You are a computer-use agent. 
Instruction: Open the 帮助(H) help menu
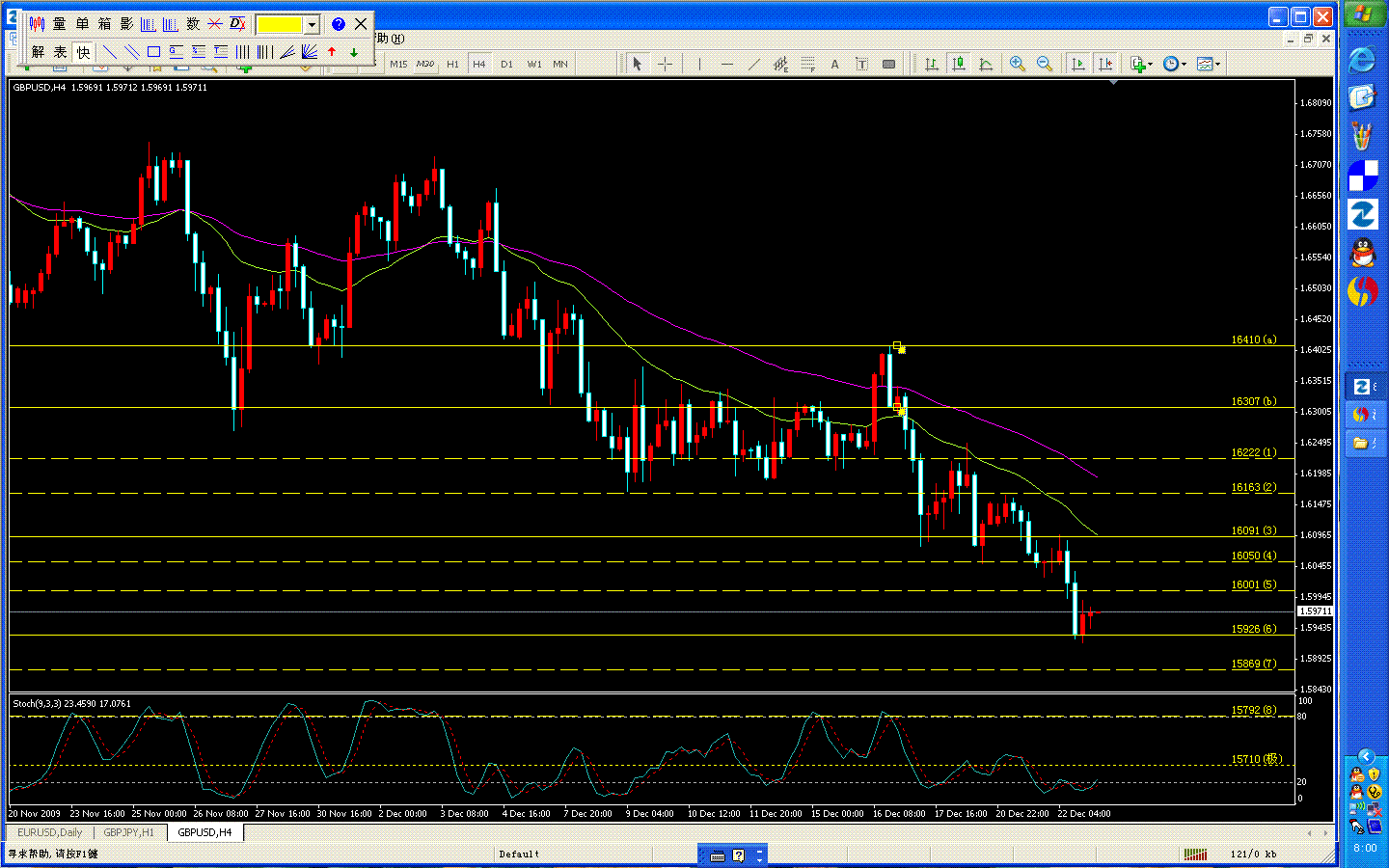[389, 39]
